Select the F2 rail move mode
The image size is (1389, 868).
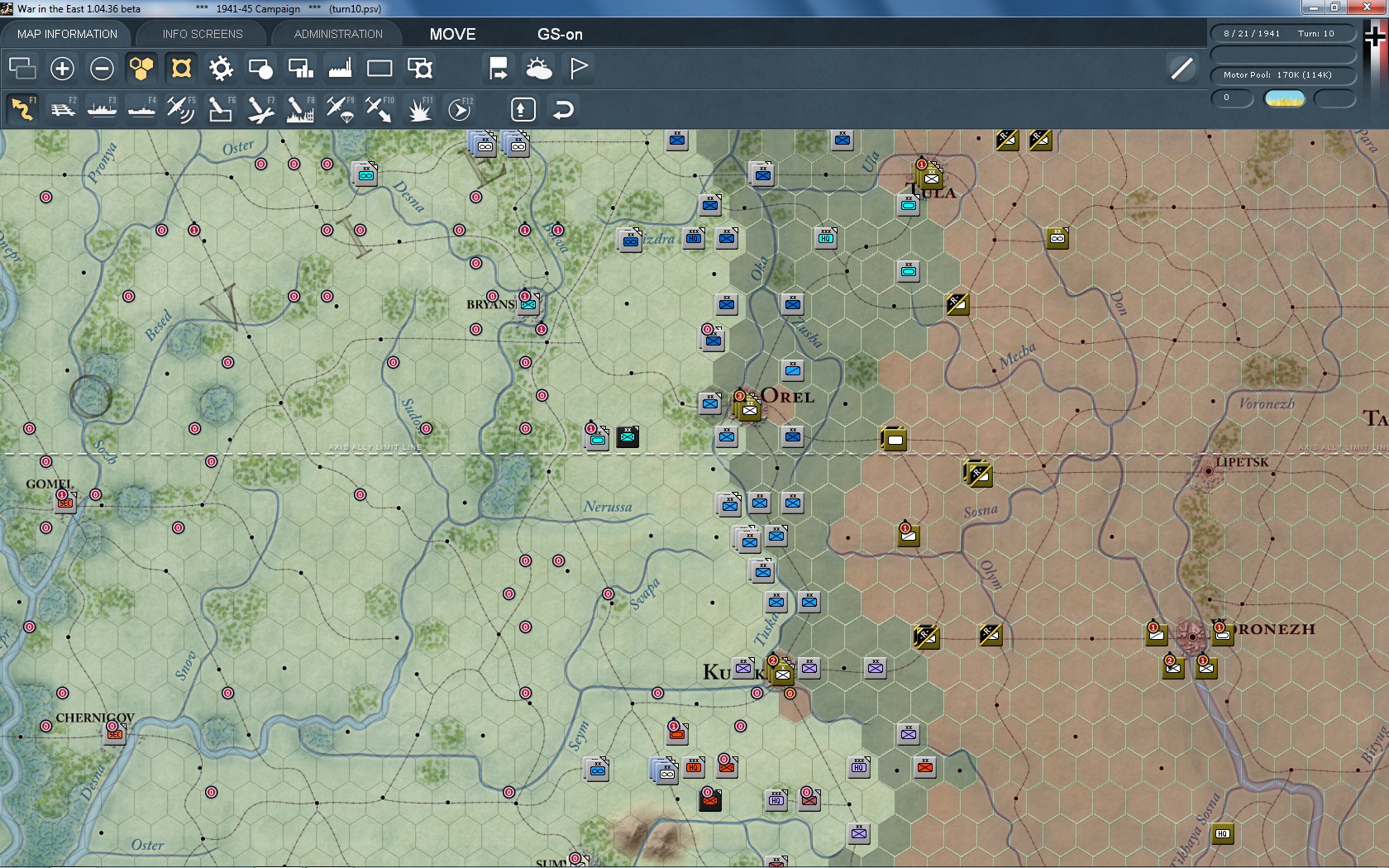click(x=62, y=109)
